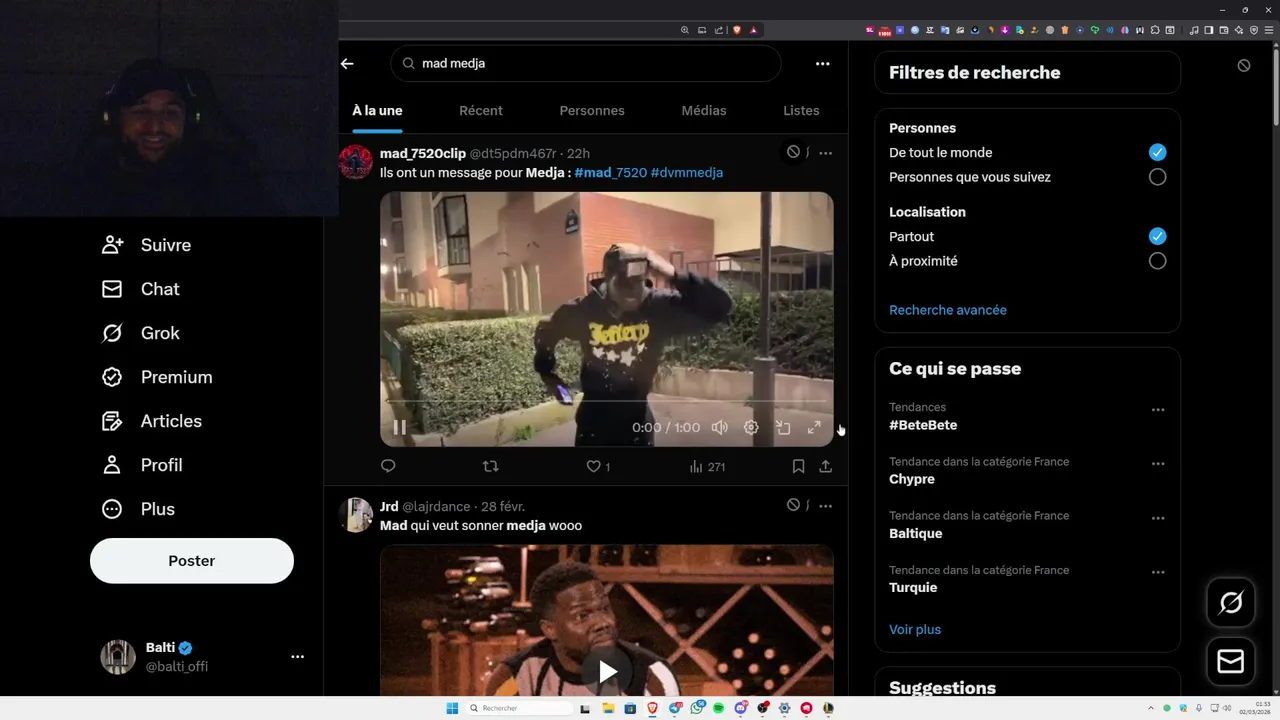Enable picture-in-picture on the video

tap(783, 428)
